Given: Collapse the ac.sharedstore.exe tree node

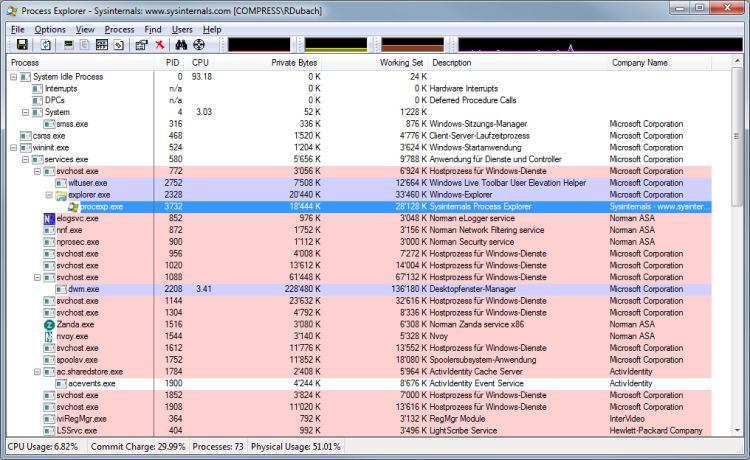Looking at the screenshot, I should tap(37, 372).
